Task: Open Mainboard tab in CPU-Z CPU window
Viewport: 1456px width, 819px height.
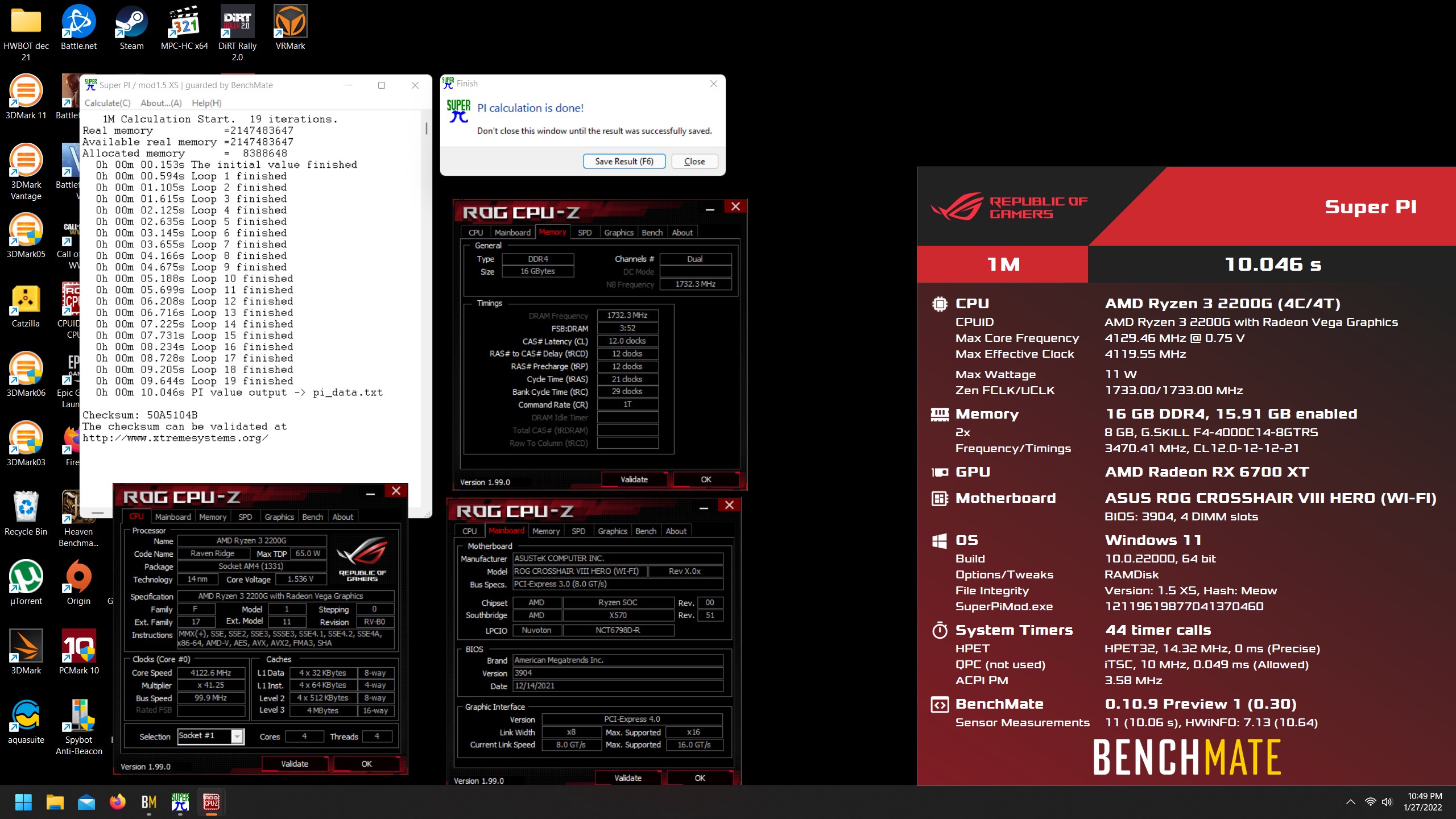Action: 173,517
